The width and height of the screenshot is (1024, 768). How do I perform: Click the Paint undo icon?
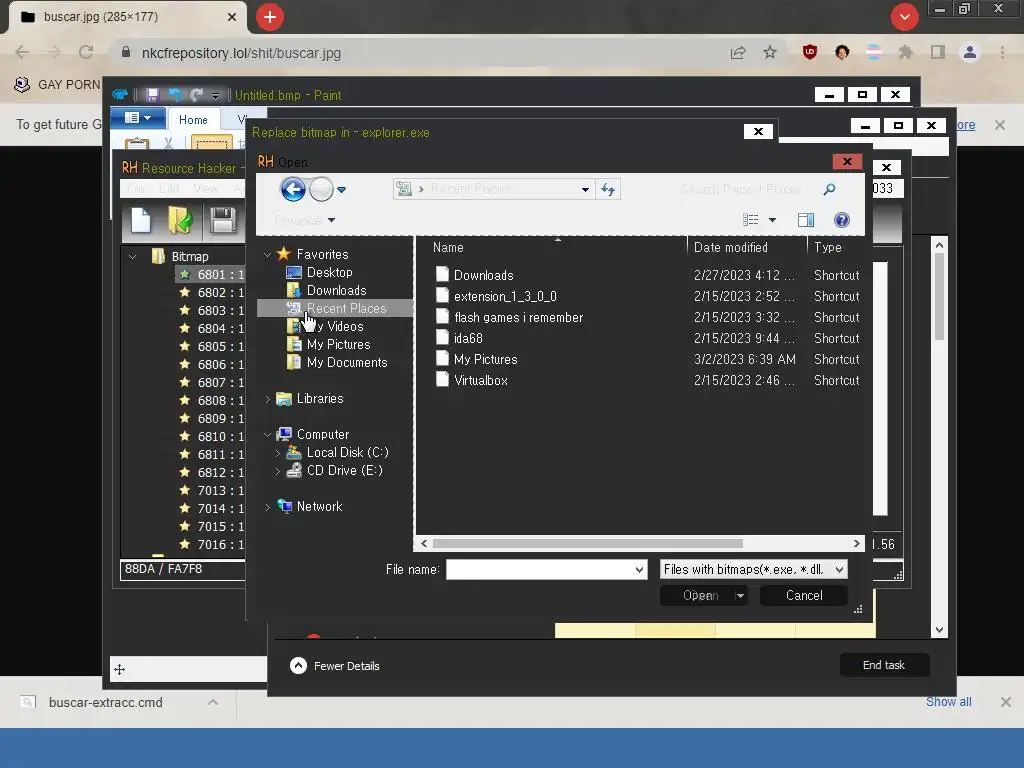point(175,95)
